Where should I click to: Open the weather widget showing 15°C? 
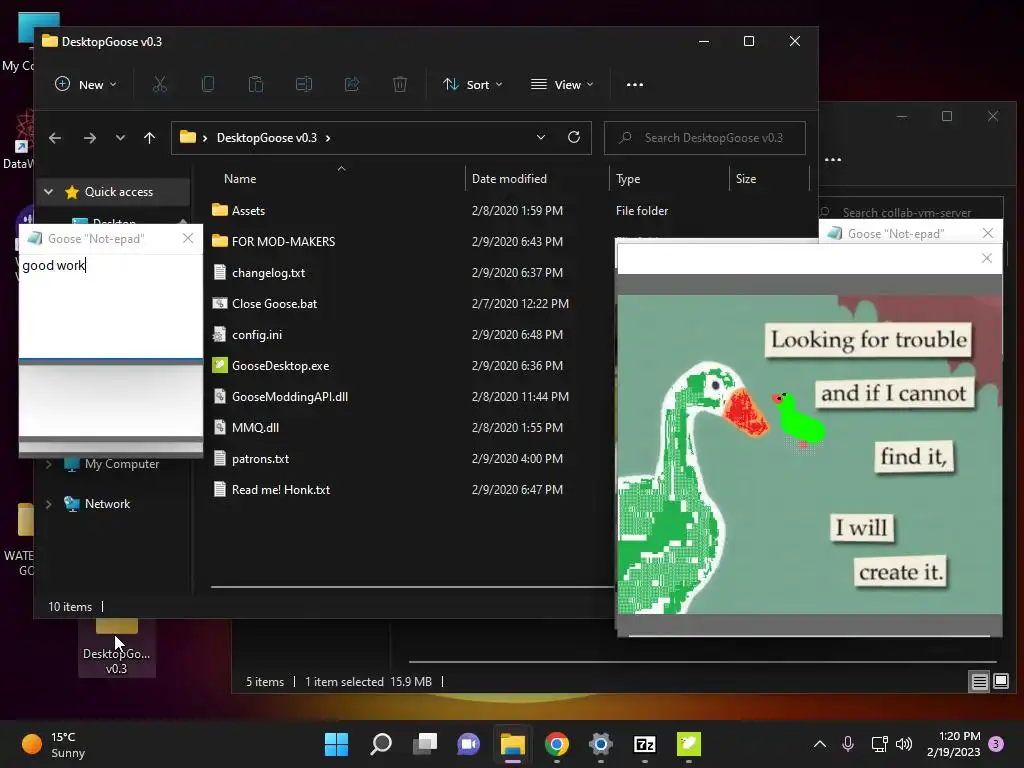pos(54,744)
